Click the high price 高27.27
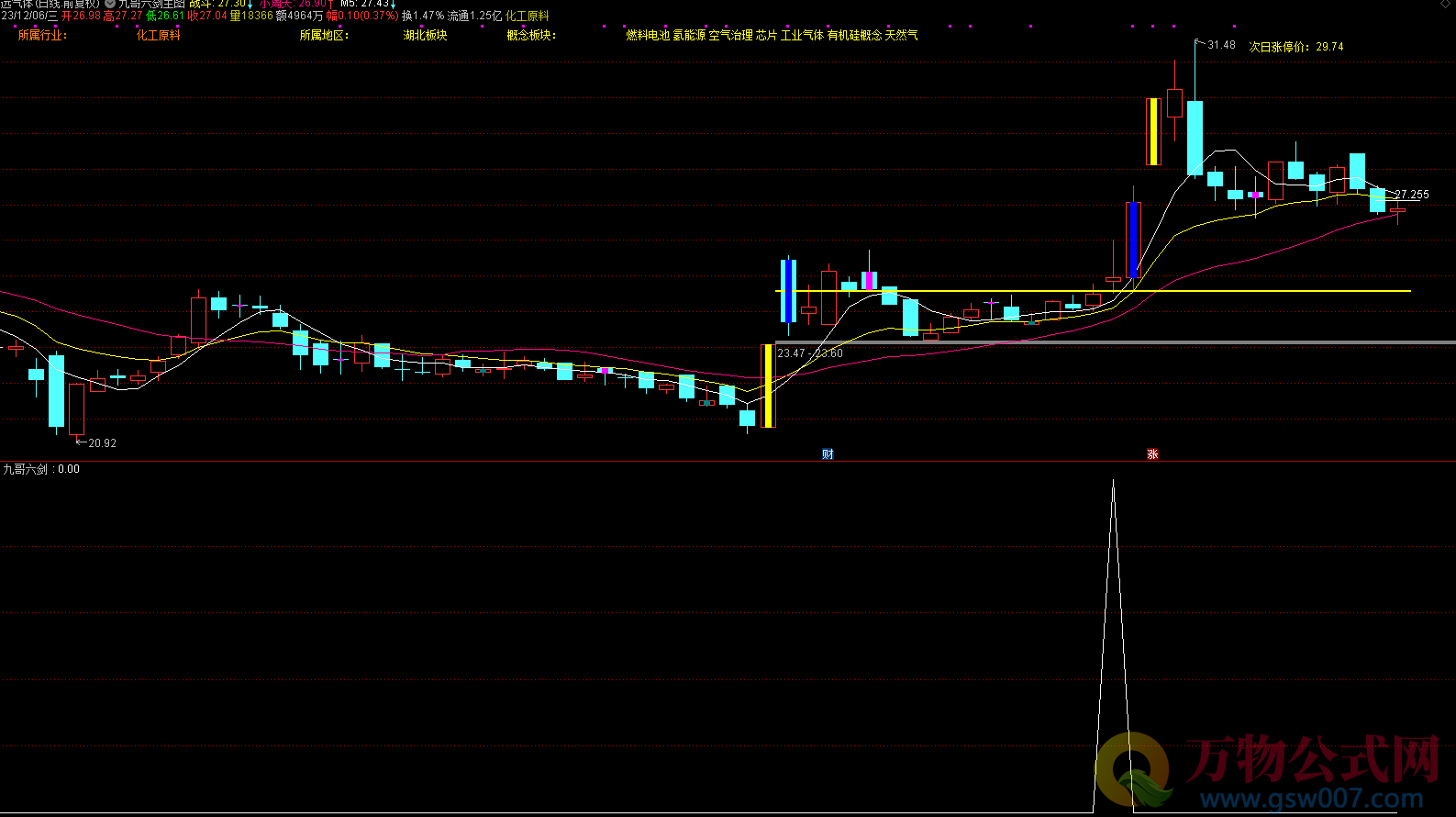The image size is (1456, 817). pos(123,16)
